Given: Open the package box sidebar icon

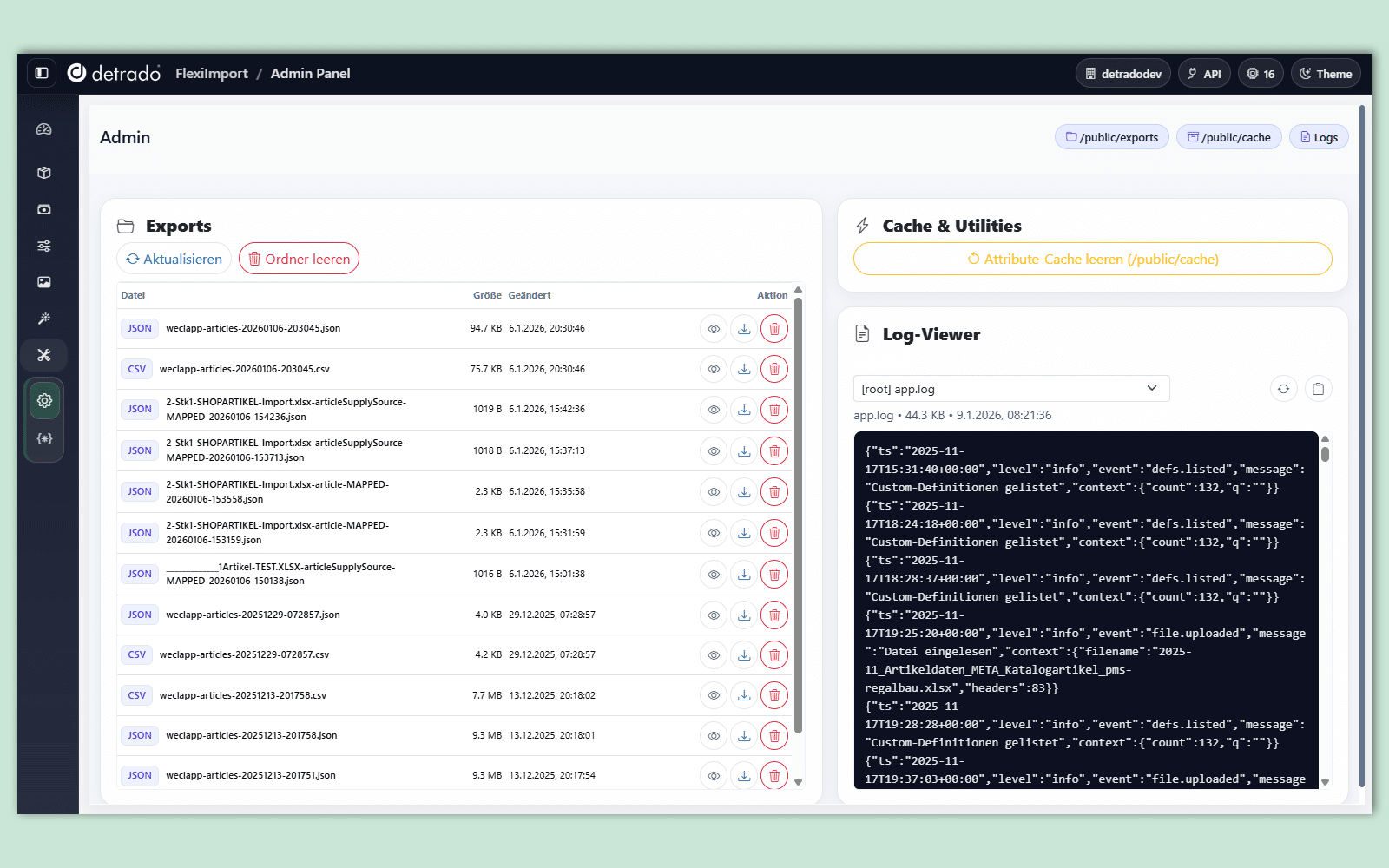Looking at the screenshot, I should (44, 173).
